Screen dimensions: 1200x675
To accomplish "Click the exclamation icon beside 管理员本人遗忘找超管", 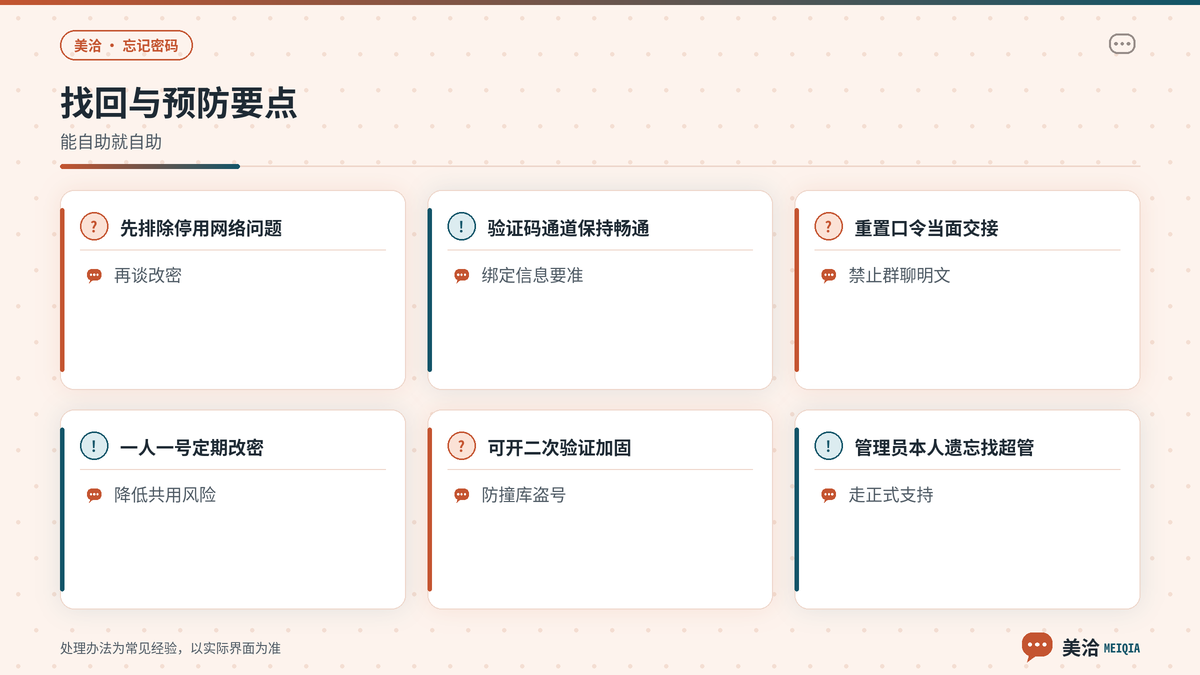I will [829, 446].
